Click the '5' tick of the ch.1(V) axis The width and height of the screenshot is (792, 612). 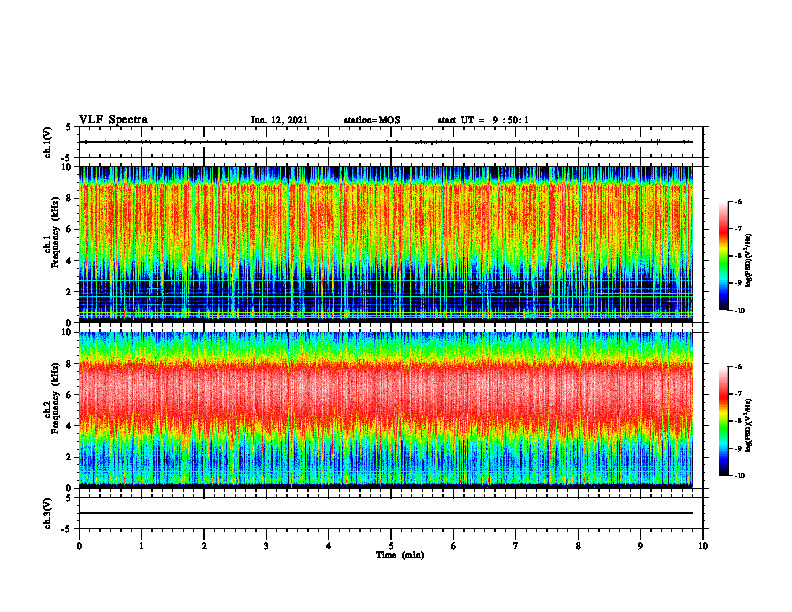(x=69, y=127)
